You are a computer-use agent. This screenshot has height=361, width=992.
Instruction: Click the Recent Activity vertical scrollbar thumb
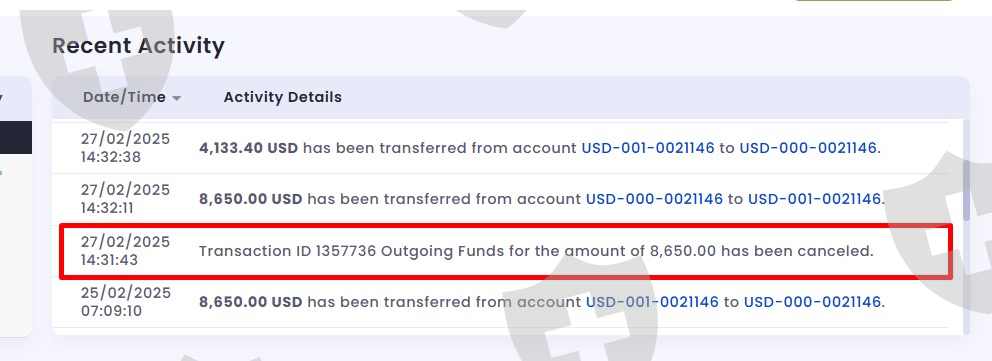966,190
